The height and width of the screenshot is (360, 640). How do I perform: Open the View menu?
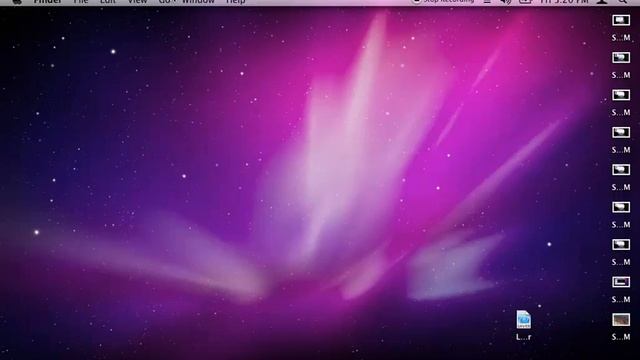(x=137, y=2)
